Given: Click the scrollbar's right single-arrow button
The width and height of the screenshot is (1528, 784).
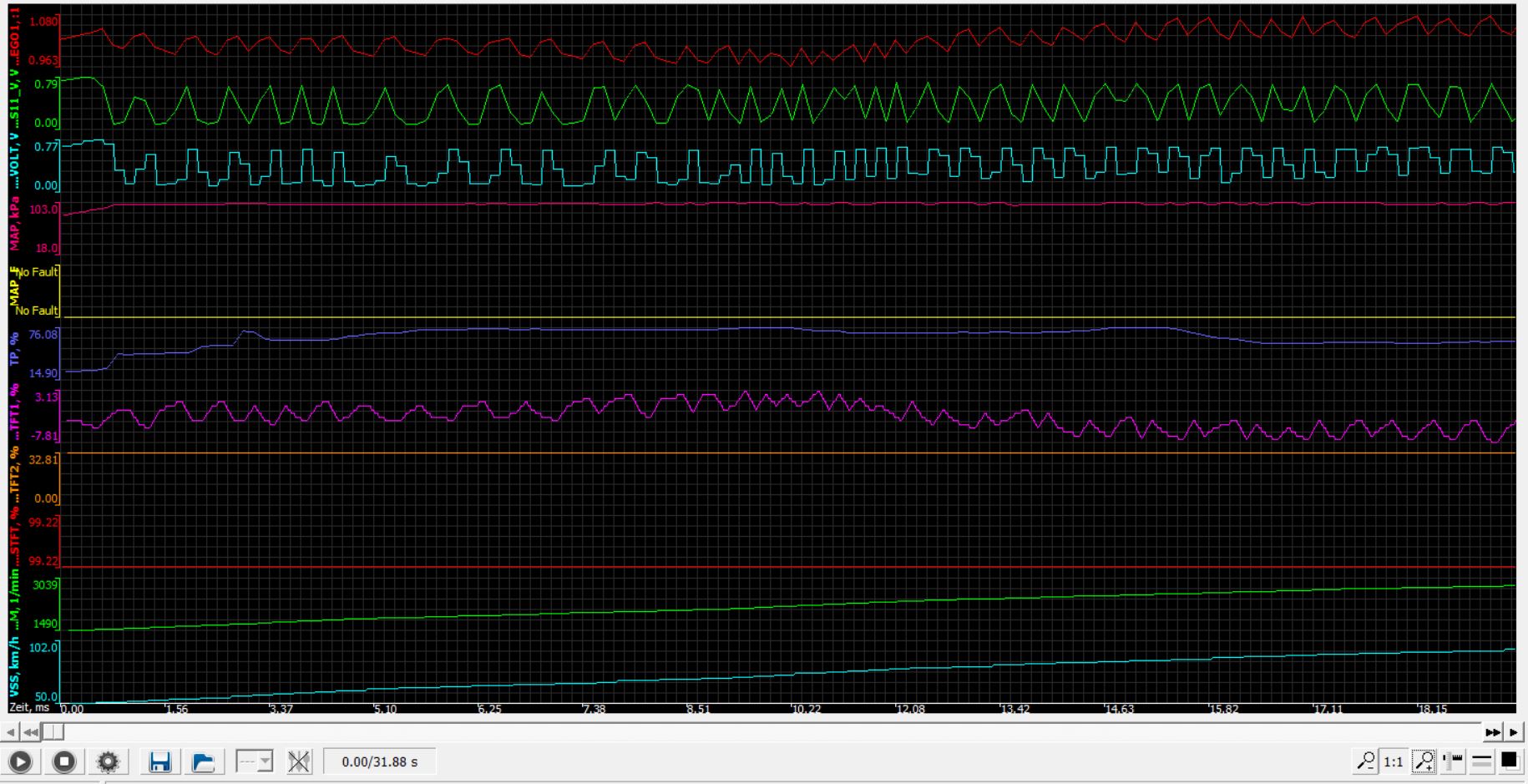Looking at the screenshot, I should pos(1514,732).
